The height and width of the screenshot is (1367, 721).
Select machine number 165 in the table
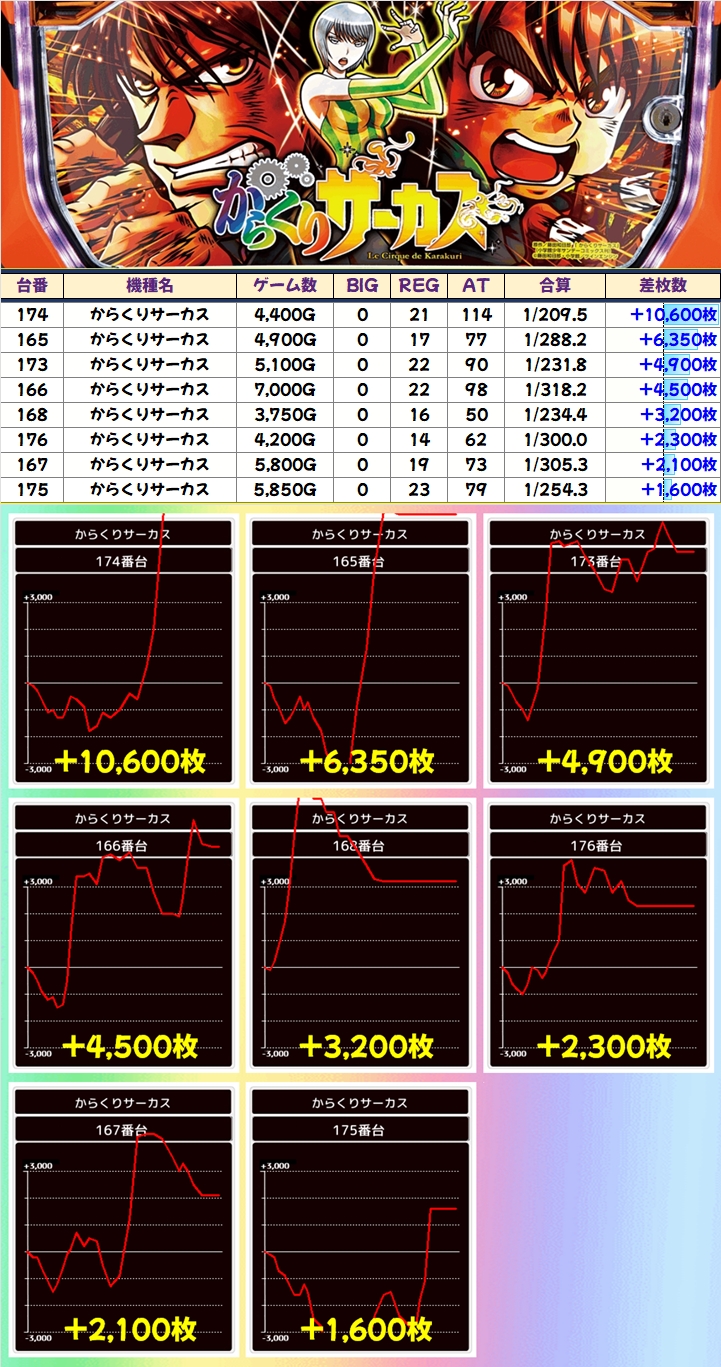32,339
